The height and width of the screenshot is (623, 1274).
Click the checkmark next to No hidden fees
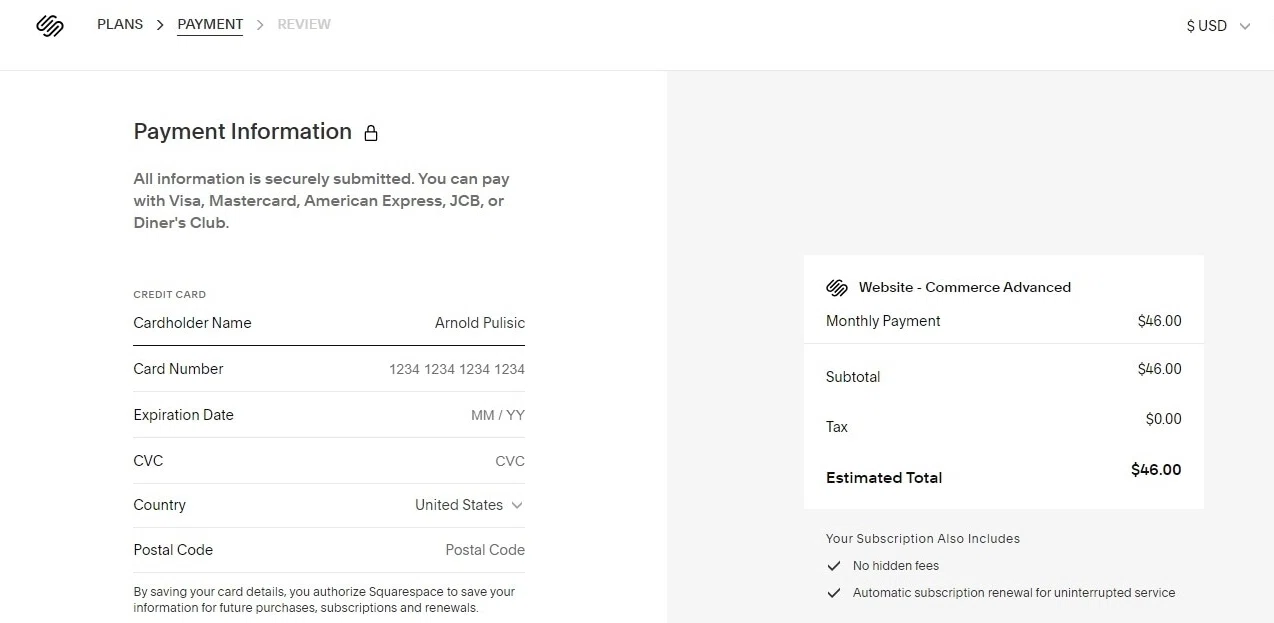point(834,566)
